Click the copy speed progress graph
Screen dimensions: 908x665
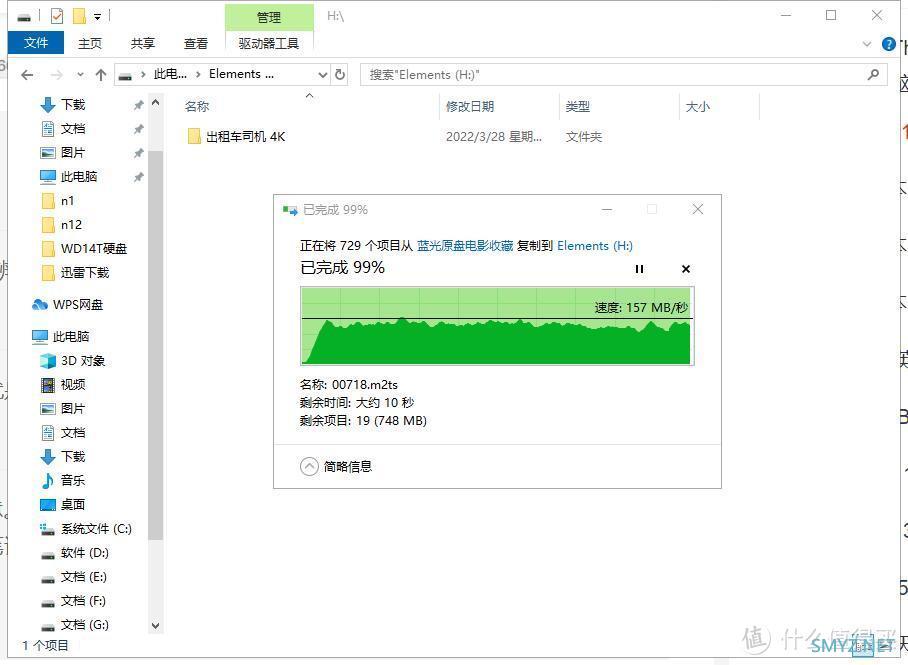click(x=497, y=326)
